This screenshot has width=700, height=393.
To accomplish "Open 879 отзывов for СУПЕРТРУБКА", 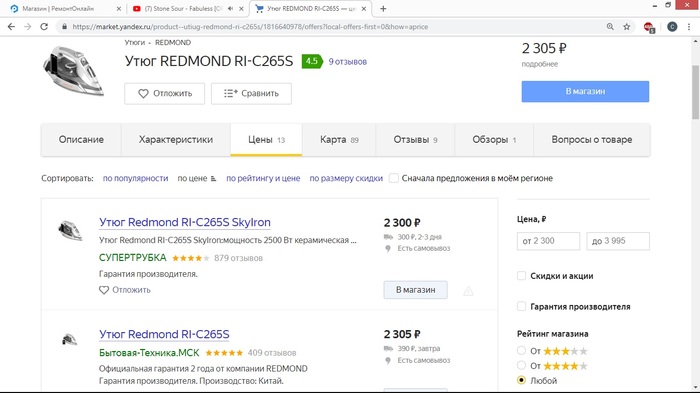I will tap(238, 258).
